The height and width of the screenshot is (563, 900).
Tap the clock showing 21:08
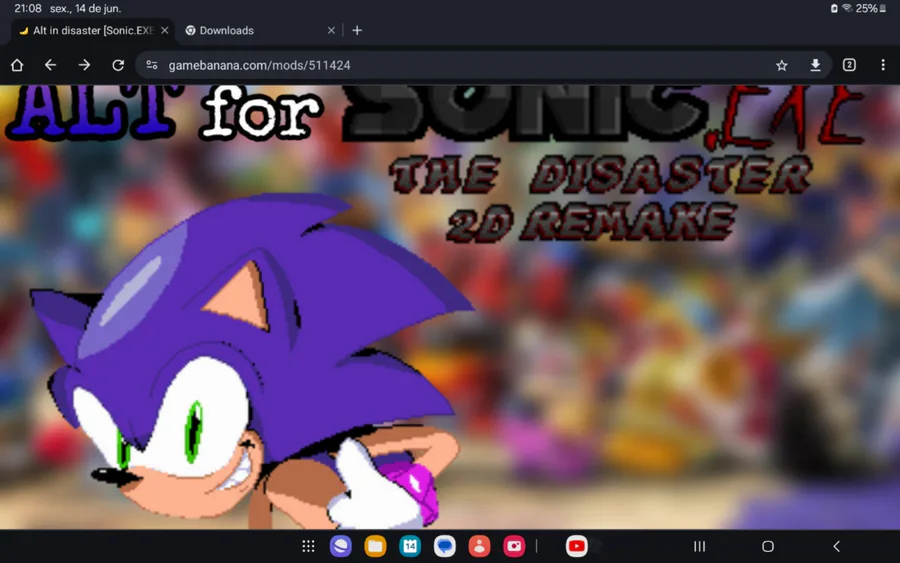tap(28, 9)
